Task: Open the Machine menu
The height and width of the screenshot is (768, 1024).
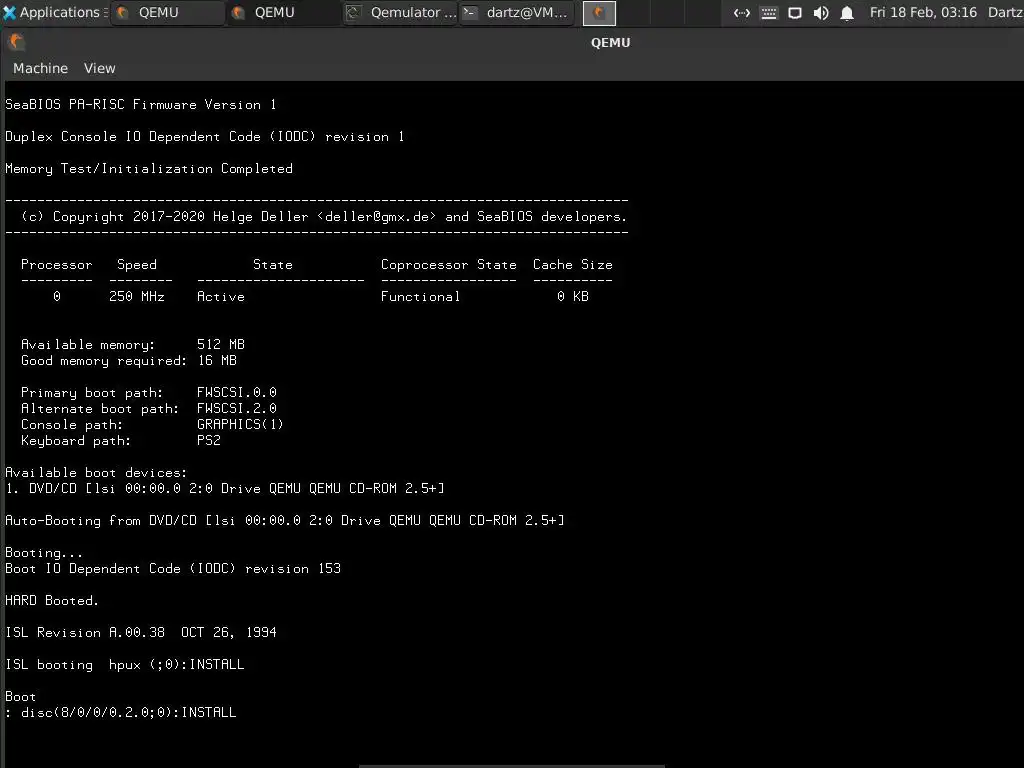Action: (40, 68)
